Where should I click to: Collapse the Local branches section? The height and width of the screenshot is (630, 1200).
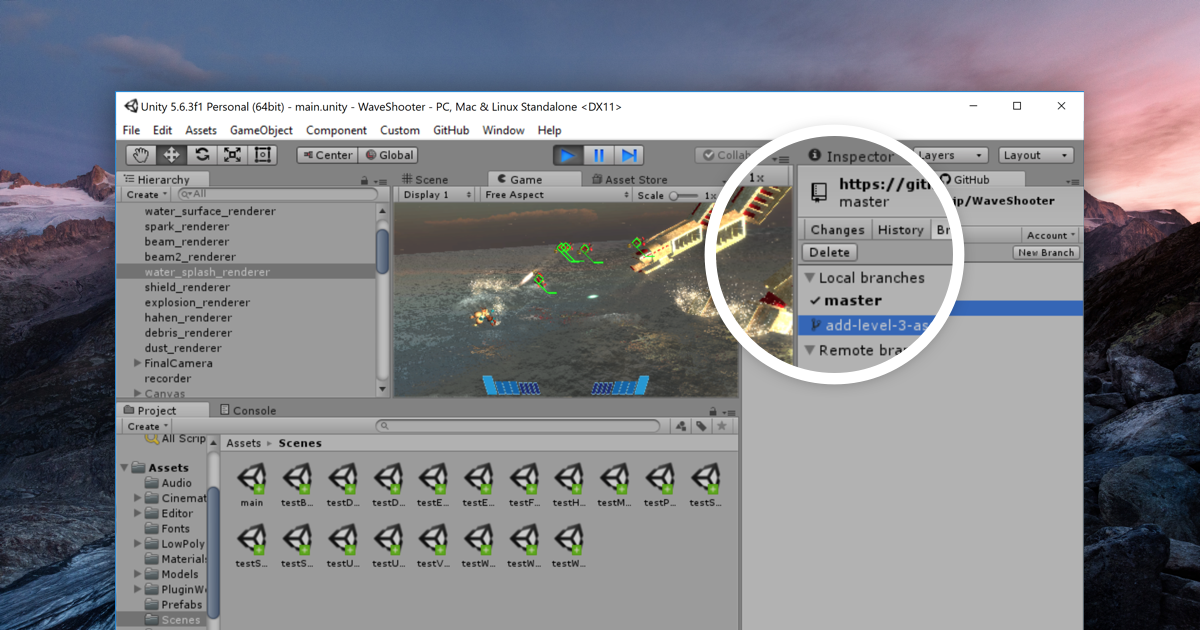pyautogui.click(x=809, y=278)
